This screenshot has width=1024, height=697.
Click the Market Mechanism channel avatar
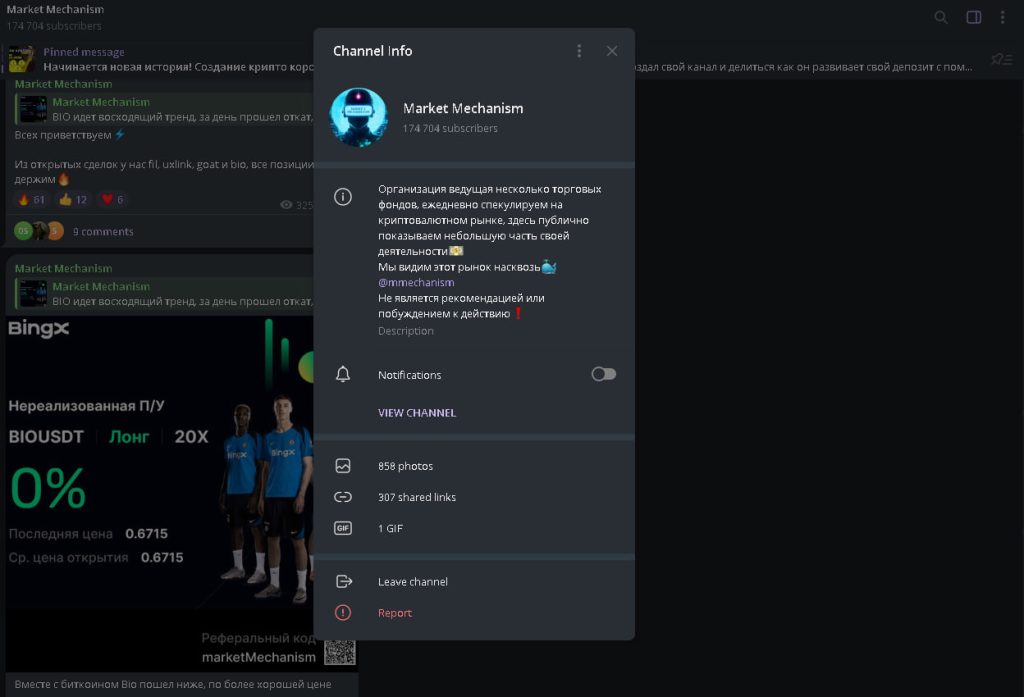pos(359,117)
